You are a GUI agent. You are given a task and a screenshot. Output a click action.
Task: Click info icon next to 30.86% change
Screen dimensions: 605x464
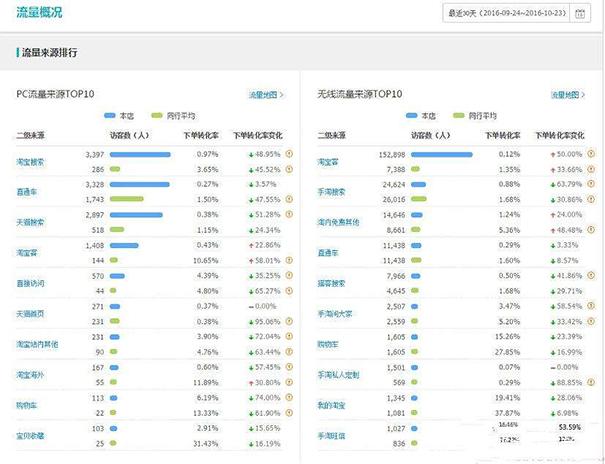click(x=591, y=199)
